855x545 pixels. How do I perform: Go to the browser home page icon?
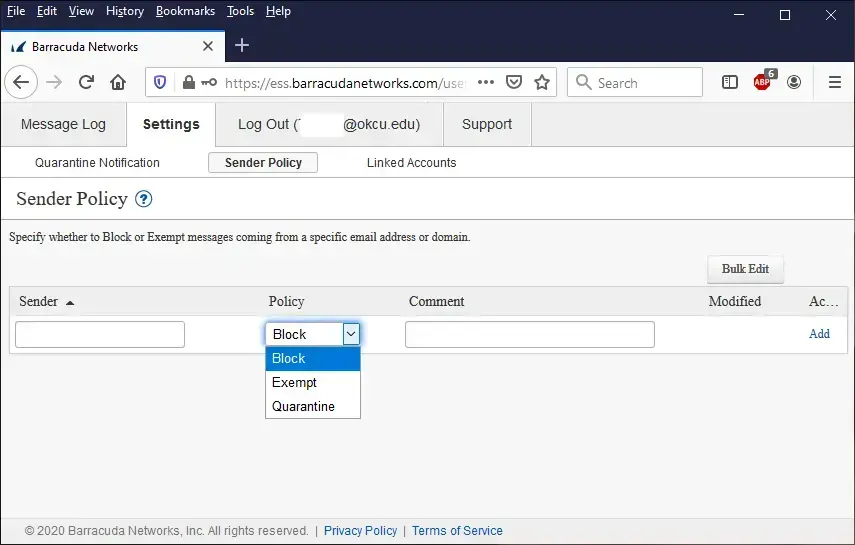tap(118, 83)
